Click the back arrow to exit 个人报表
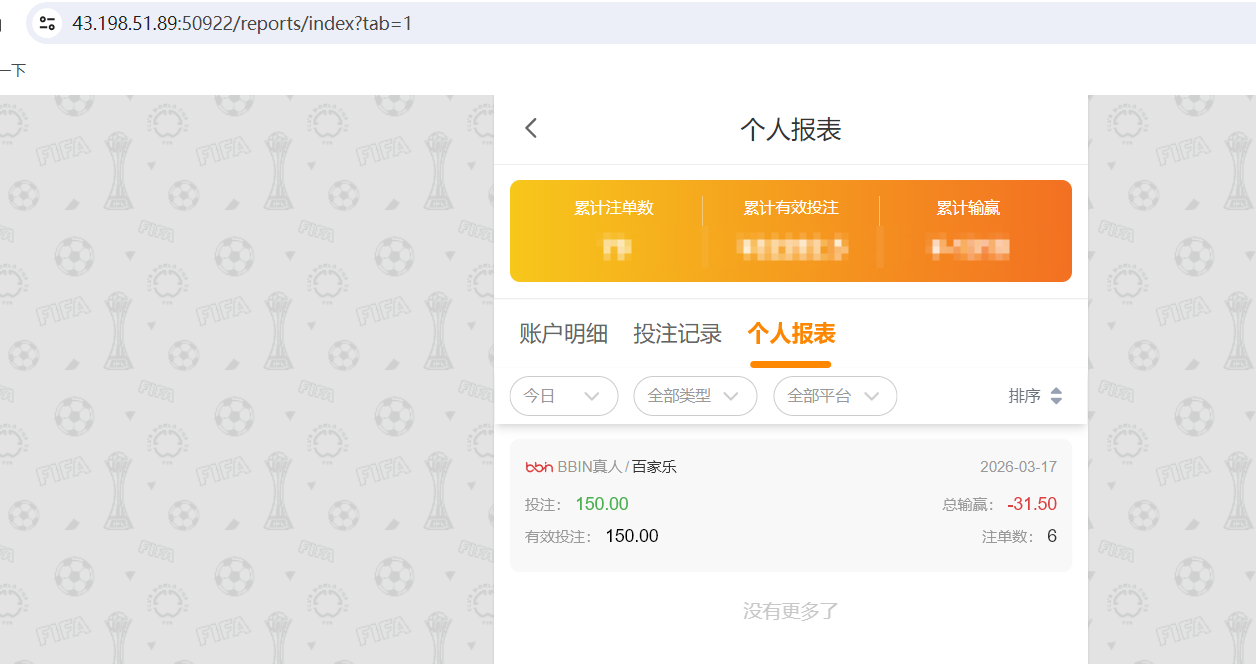 530,128
